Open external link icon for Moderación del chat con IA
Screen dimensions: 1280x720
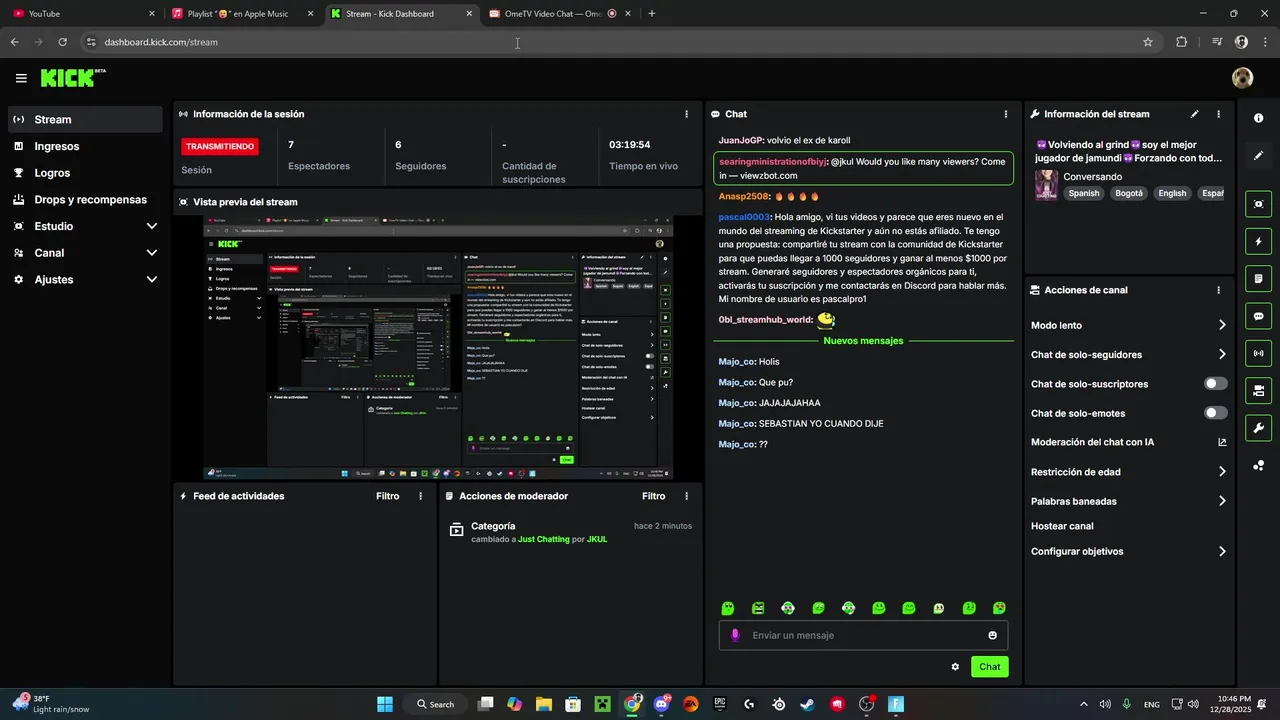coord(1222,442)
